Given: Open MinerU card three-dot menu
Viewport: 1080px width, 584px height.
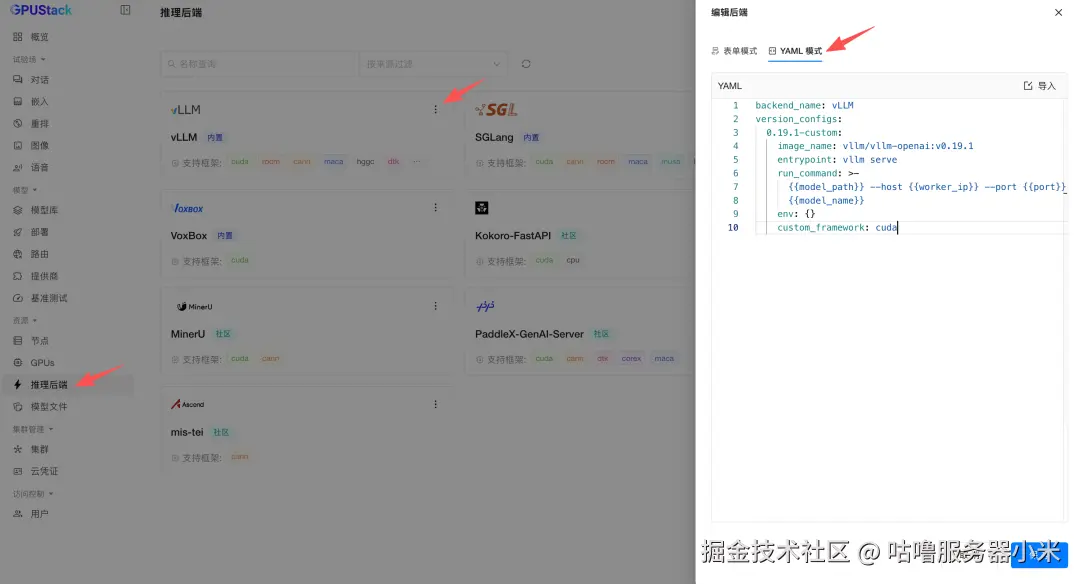Looking at the screenshot, I should click(435, 306).
